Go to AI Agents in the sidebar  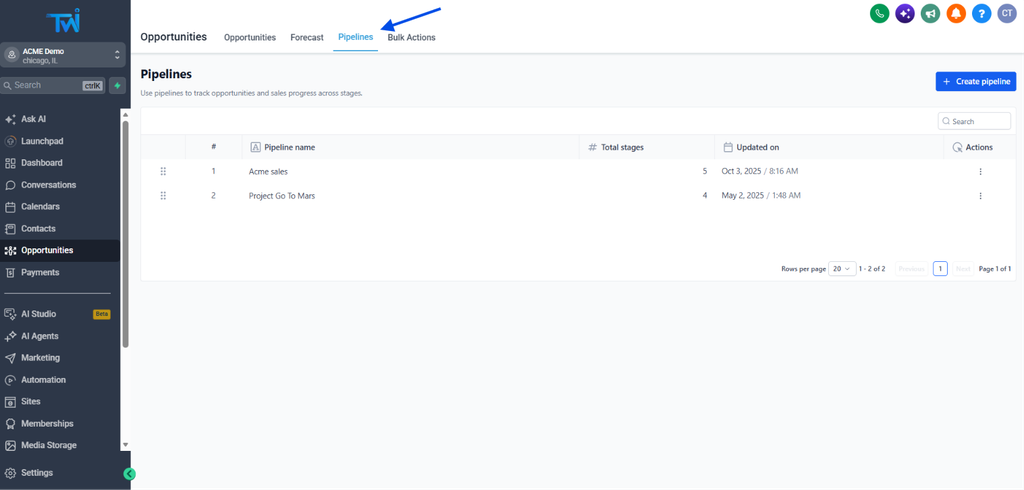click(39, 336)
